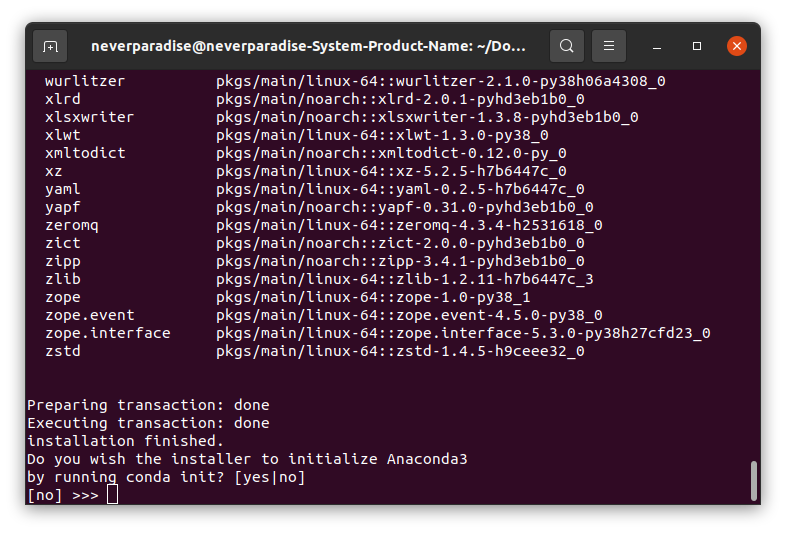Click the '[yes|no]' options text

[270, 477]
